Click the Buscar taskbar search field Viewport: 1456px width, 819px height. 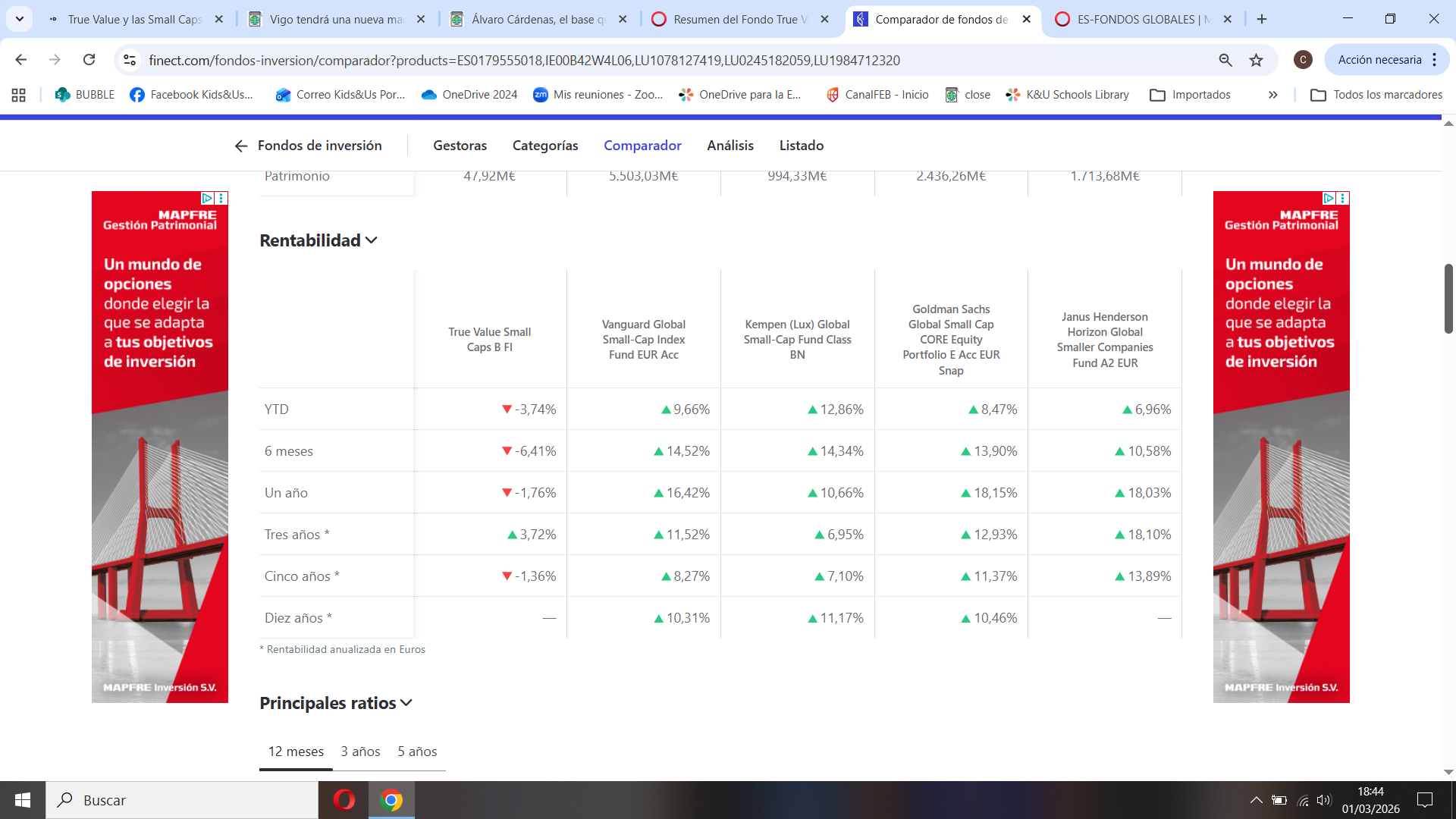tap(182, 800)
